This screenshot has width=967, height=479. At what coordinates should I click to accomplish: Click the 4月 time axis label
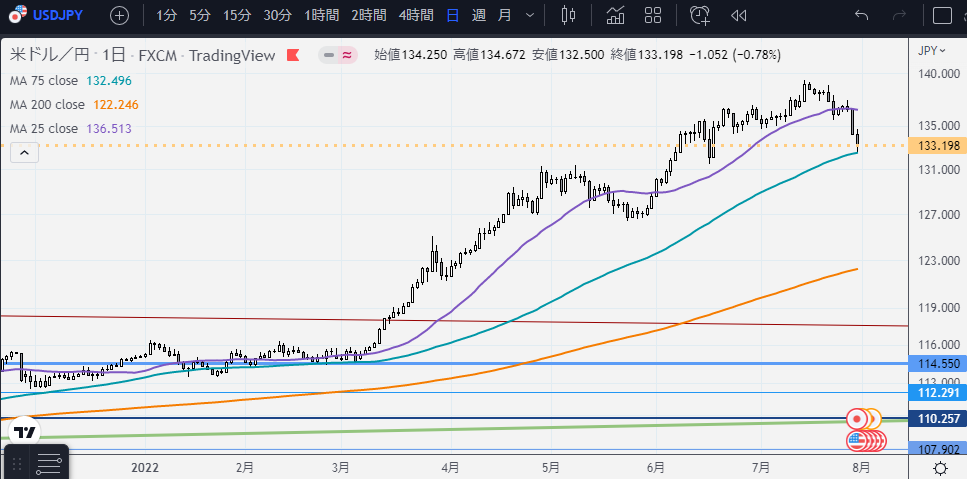tap(450, 468)
